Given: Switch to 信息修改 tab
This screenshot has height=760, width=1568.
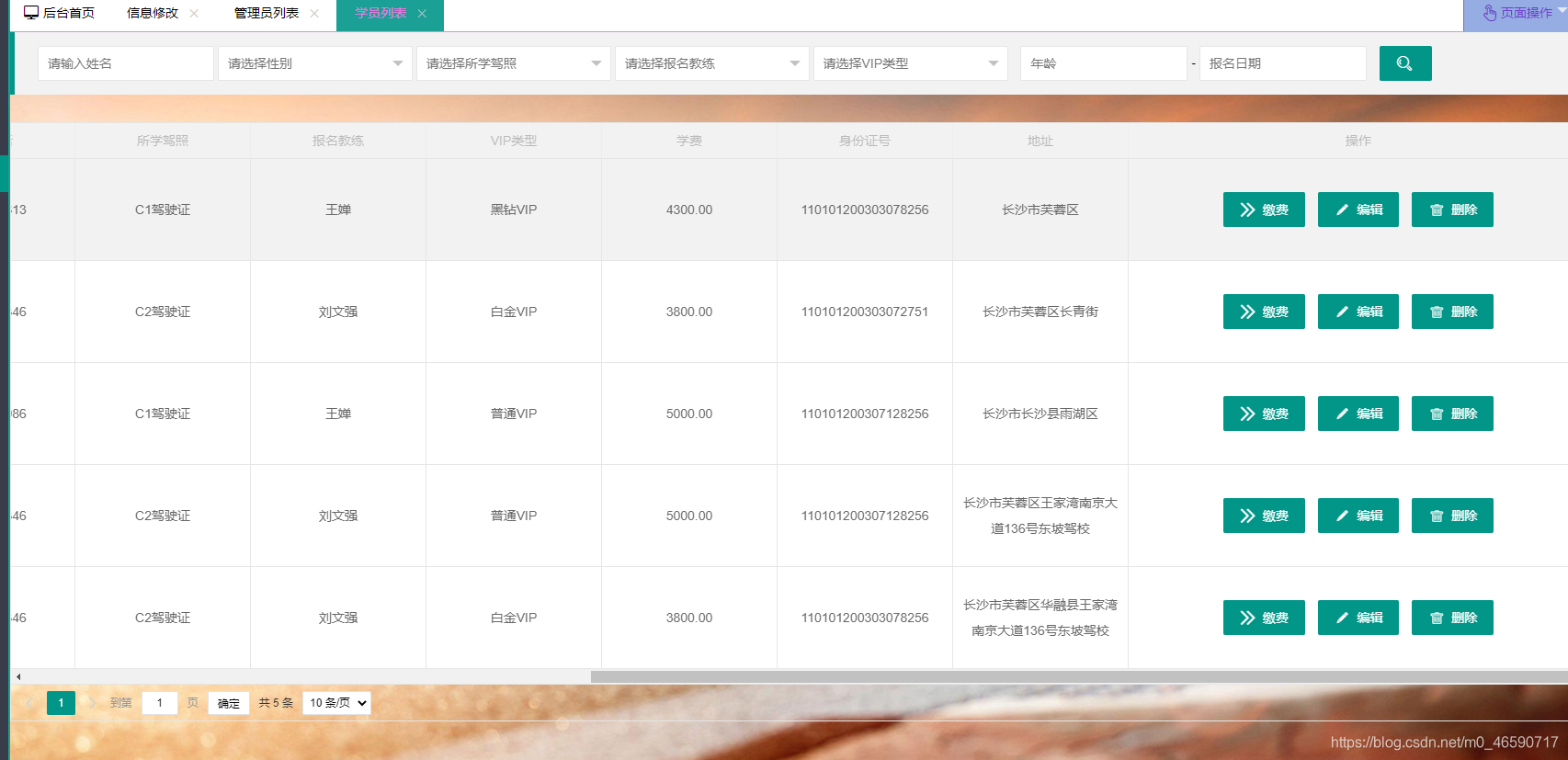Looking at the screenshot, I should click(x=153, y=13).
